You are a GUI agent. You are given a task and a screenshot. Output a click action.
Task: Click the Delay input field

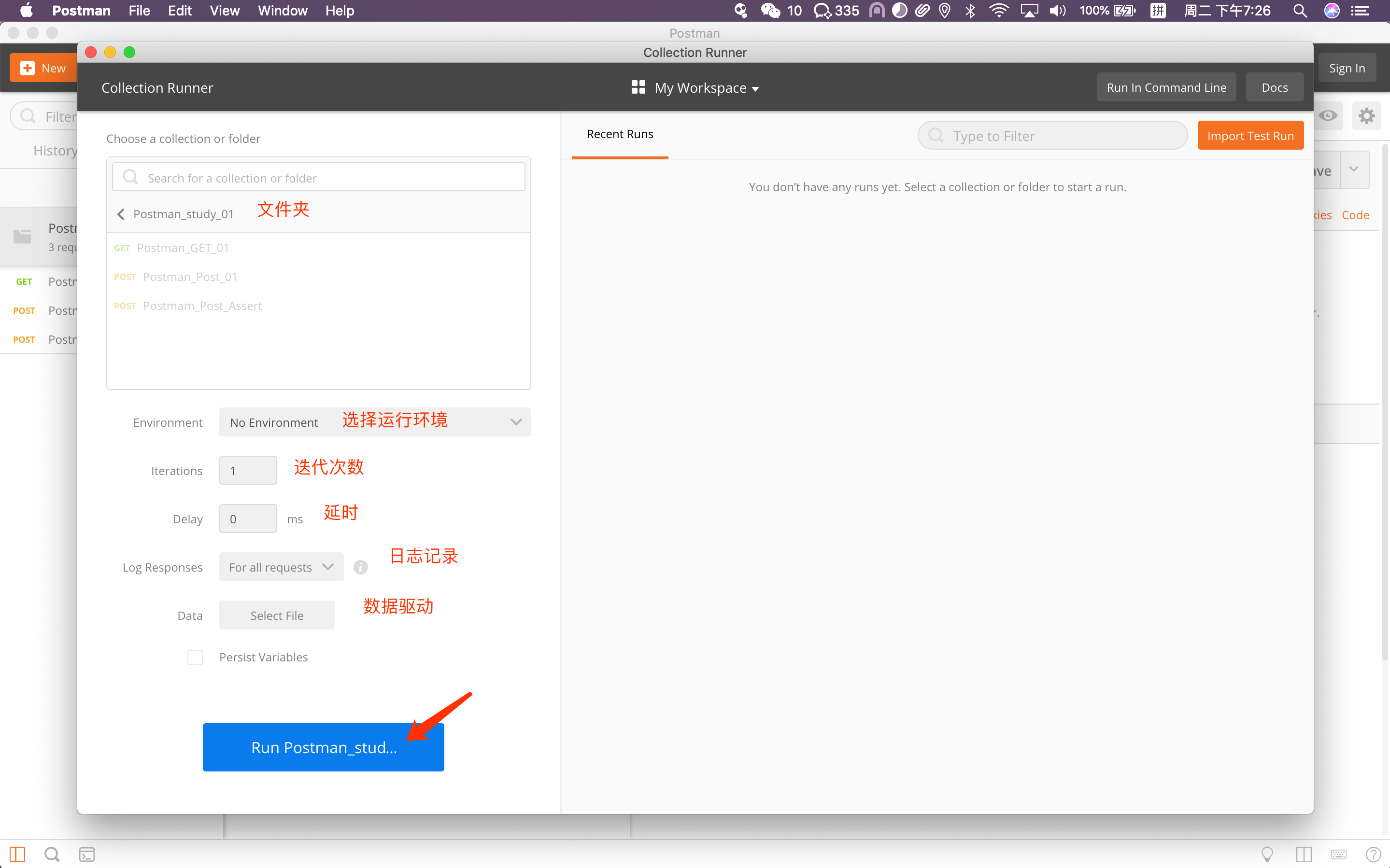tap(248, 518)
